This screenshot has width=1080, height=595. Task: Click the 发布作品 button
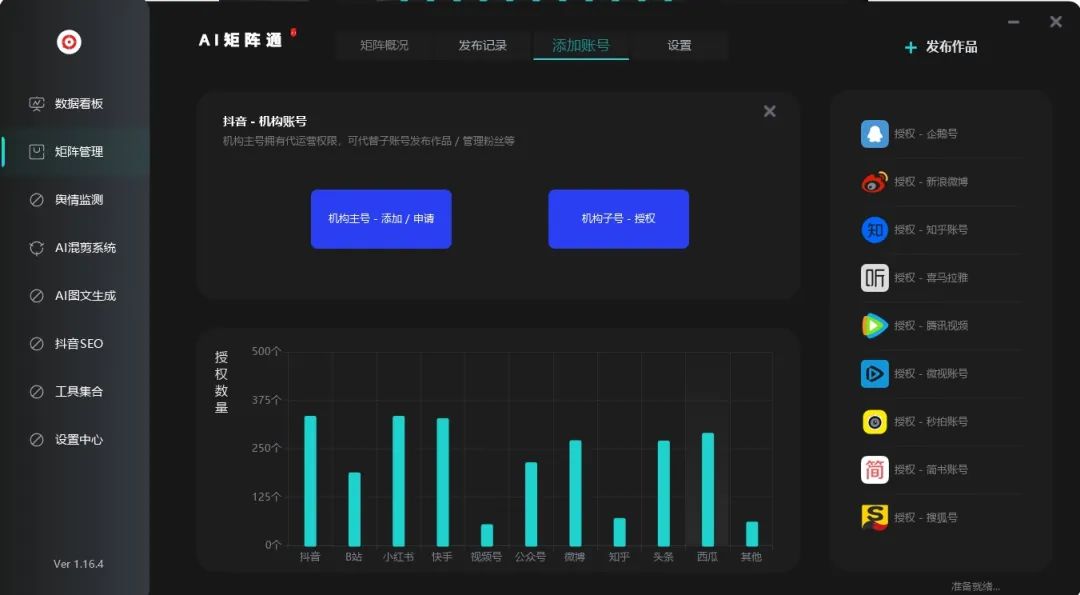[941, 48]
